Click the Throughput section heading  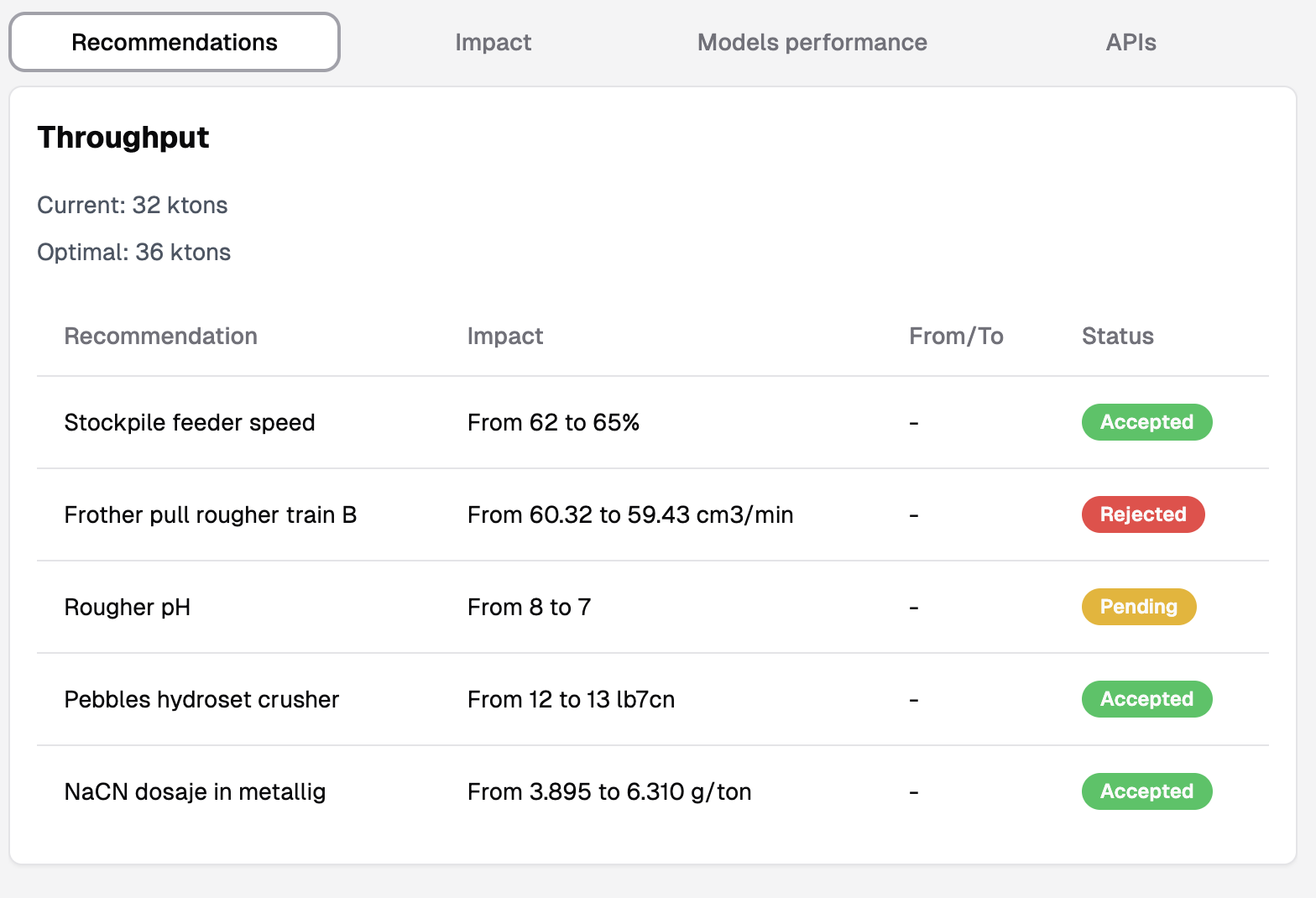[x=123, y=137]
